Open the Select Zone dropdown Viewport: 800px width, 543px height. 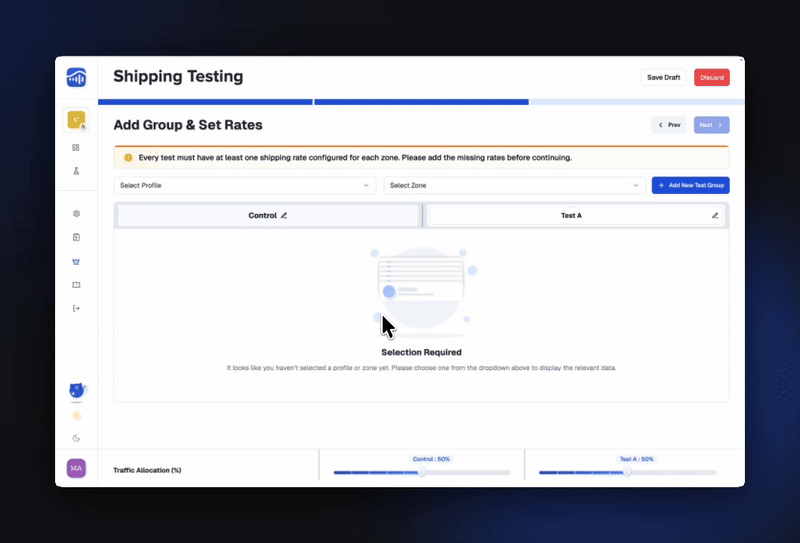(515, 185)
